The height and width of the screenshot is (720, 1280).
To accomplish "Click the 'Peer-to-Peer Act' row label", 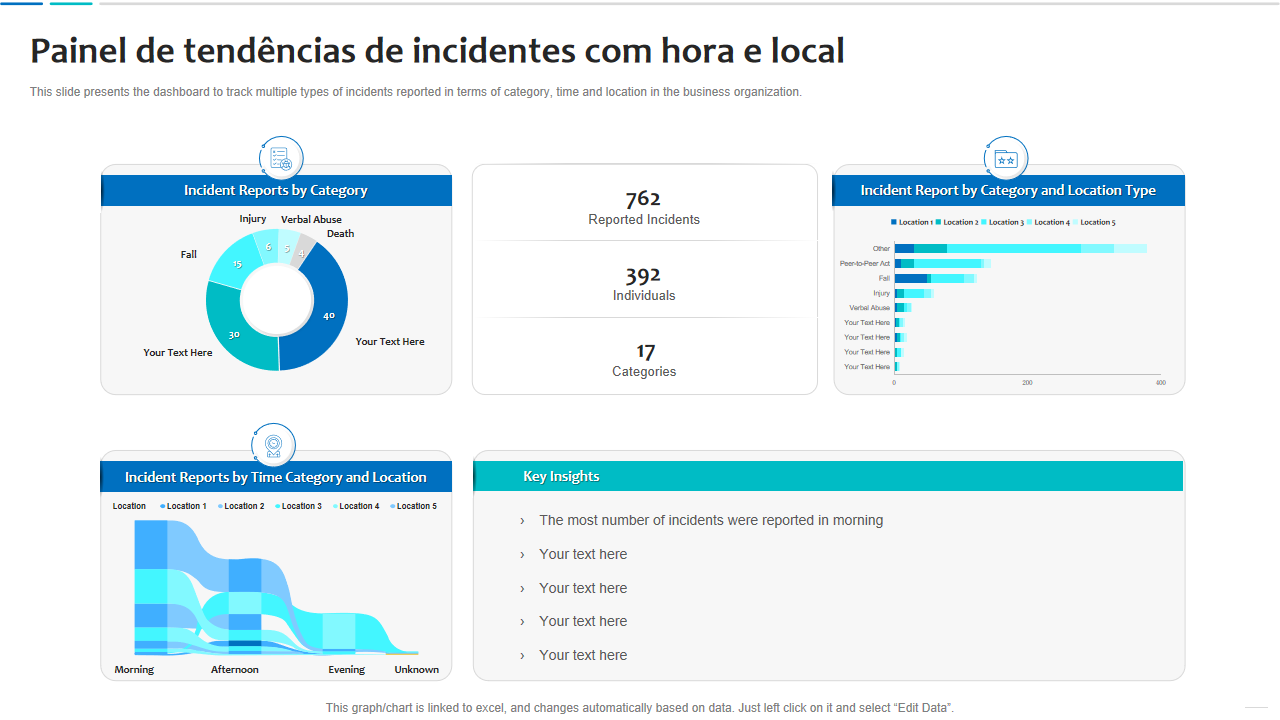I will 865,263.
